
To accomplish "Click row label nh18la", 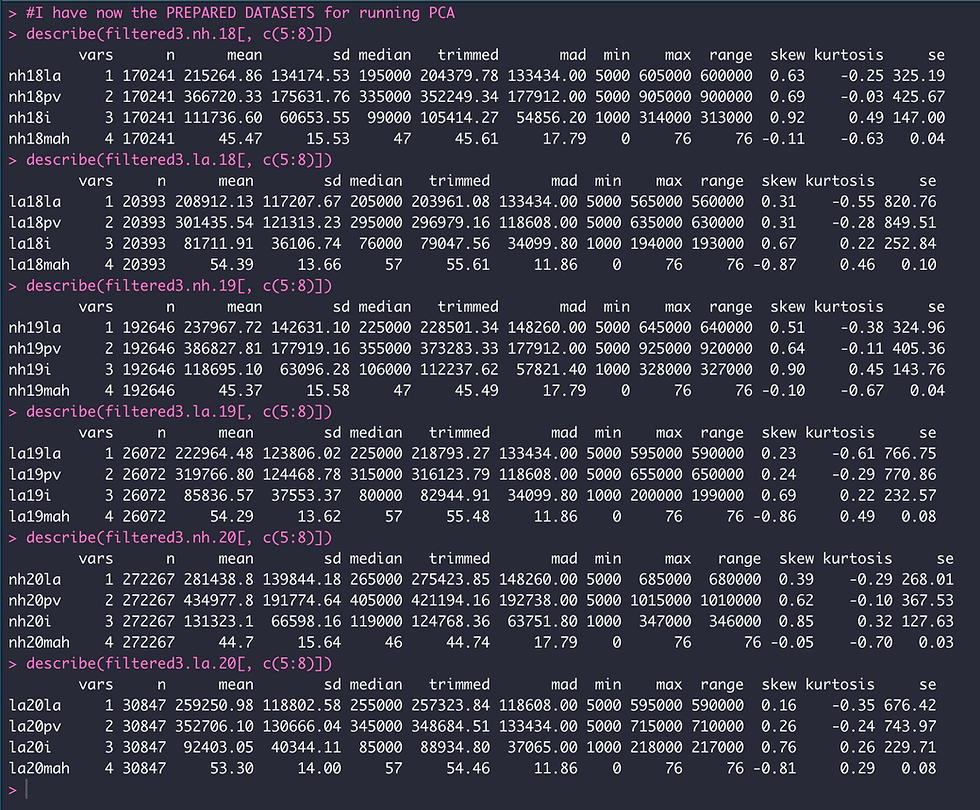I will (35, 76).
